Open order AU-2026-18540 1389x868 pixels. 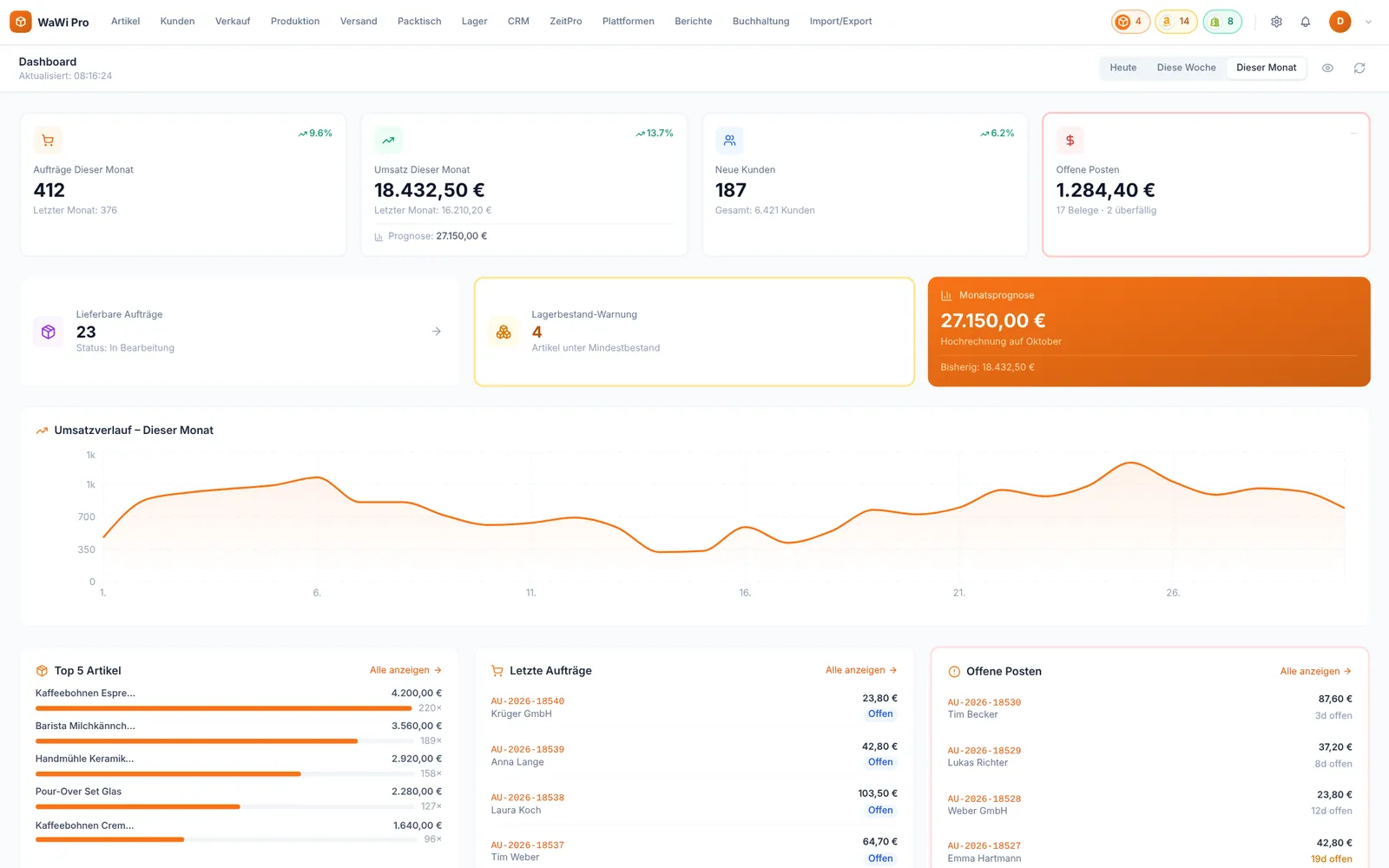pyautogui.click(x=527, y=701)
